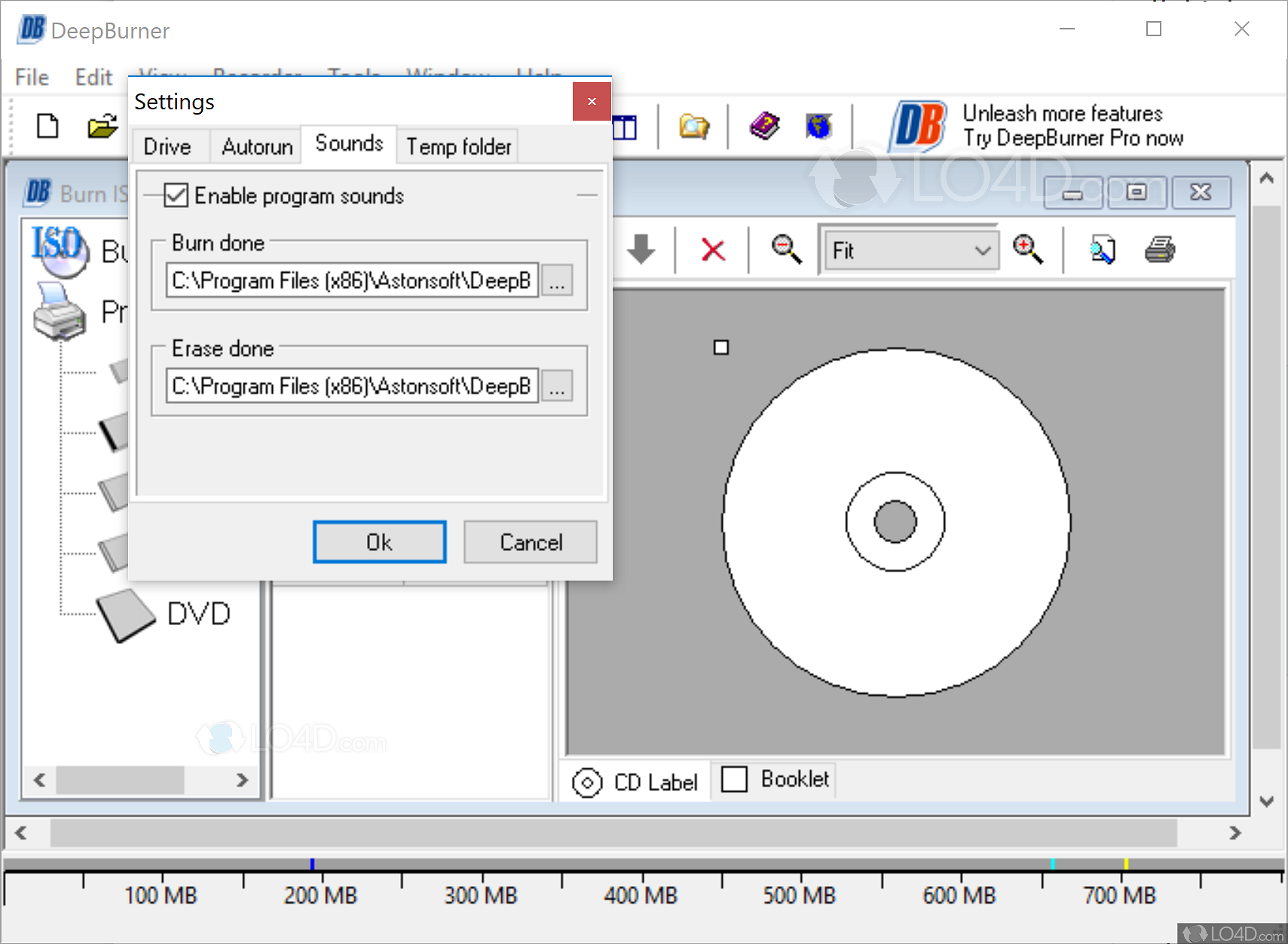Open the Edit menu
Image resolution: width=1288 pixels, height=944 pixels.
(93, 76)
